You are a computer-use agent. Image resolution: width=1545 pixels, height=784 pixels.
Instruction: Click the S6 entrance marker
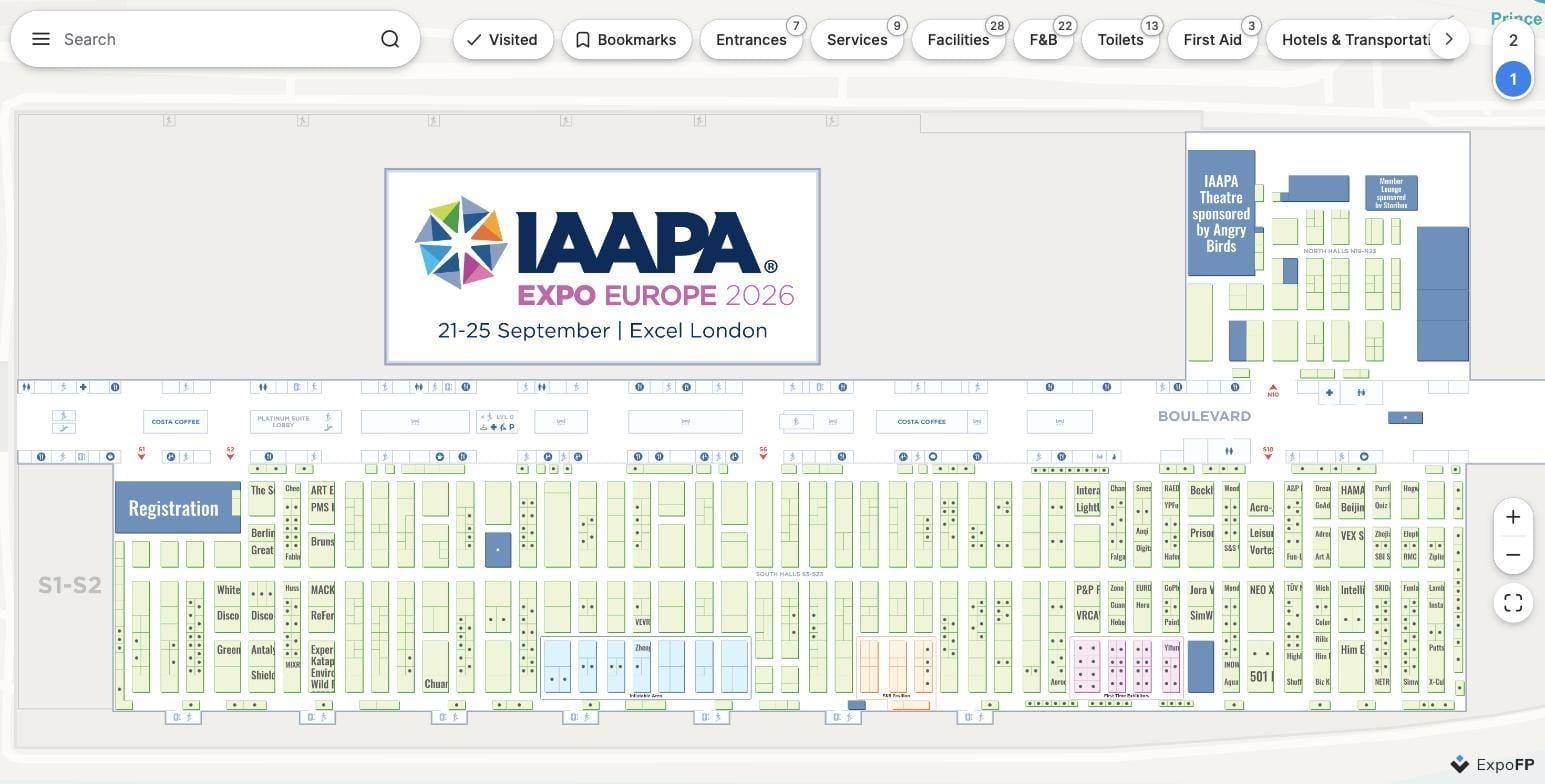[x=763, y=453]
